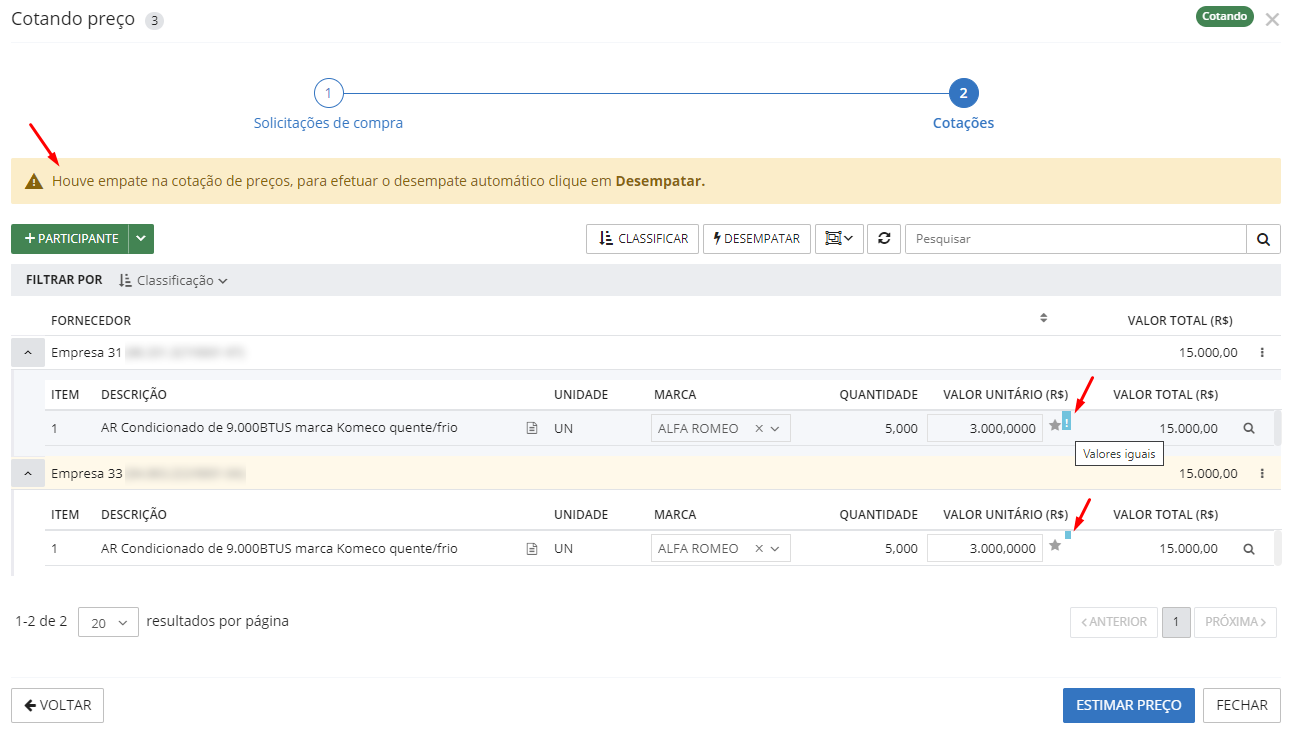1295x732 pixels.
Task: Open the more options menu for Empresa 31
Action: (1262, 353)
